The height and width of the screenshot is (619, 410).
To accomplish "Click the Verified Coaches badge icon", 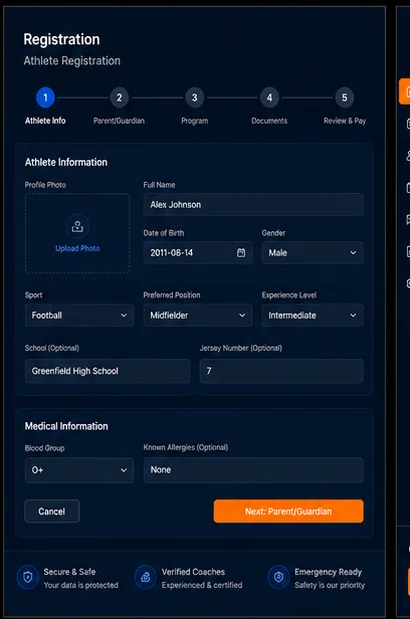I will [146, 578].
